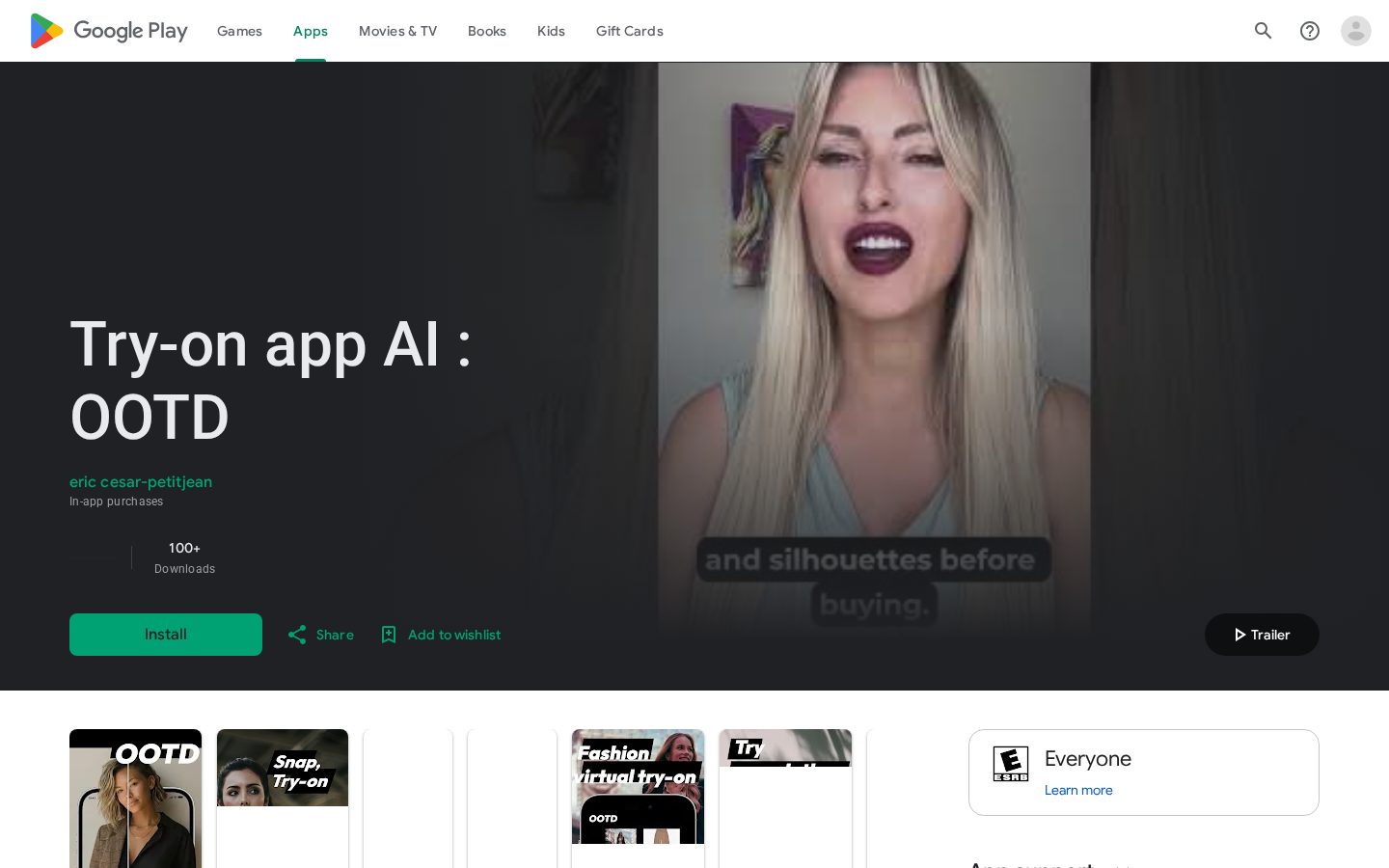This screenshot has width=1389, height=868.
Task: Open the Games tab
Action: point(239,31)
